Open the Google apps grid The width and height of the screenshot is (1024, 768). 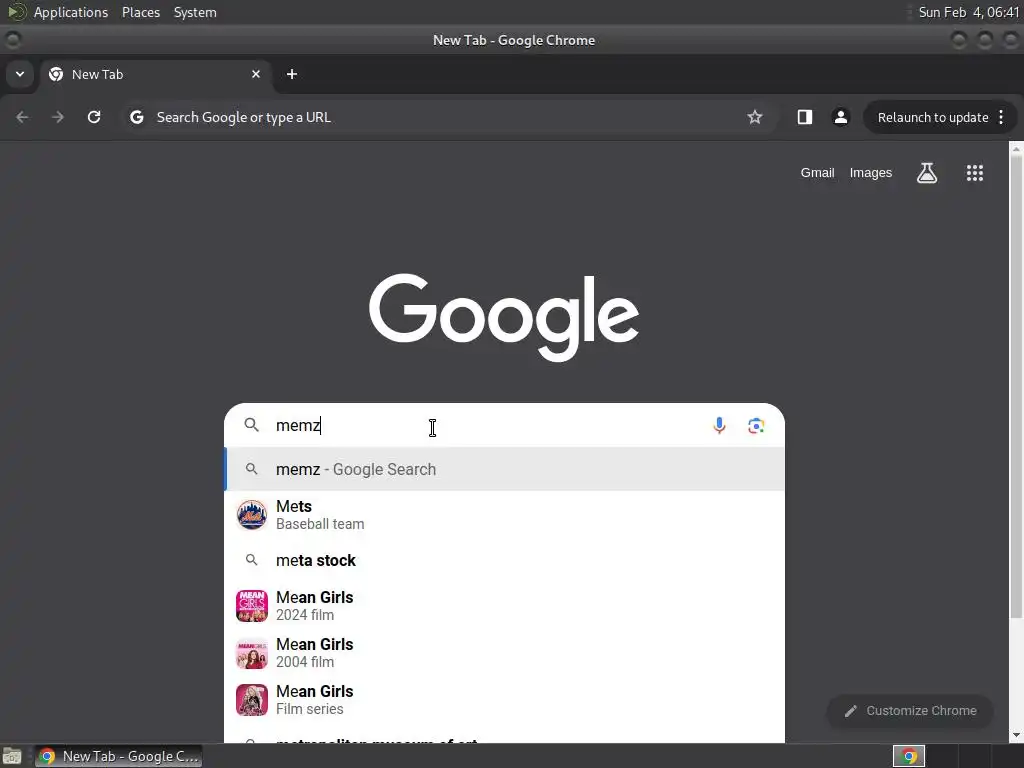975,172
